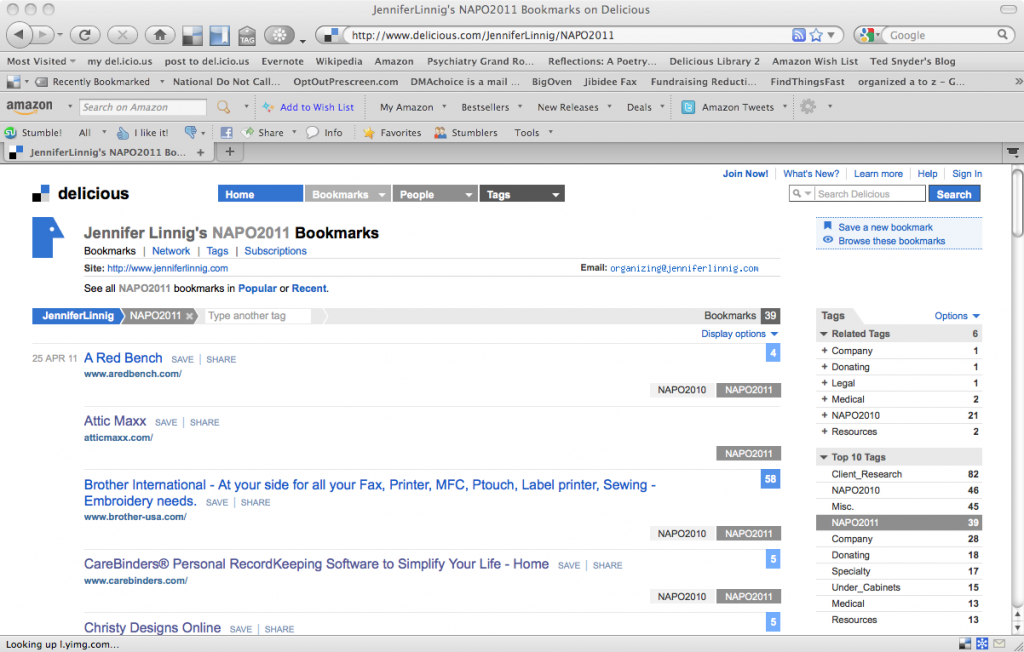Remove the NAPO2011 tag with its x
This screenshot has height=652, width=1024.
click(x=189, y=316)
